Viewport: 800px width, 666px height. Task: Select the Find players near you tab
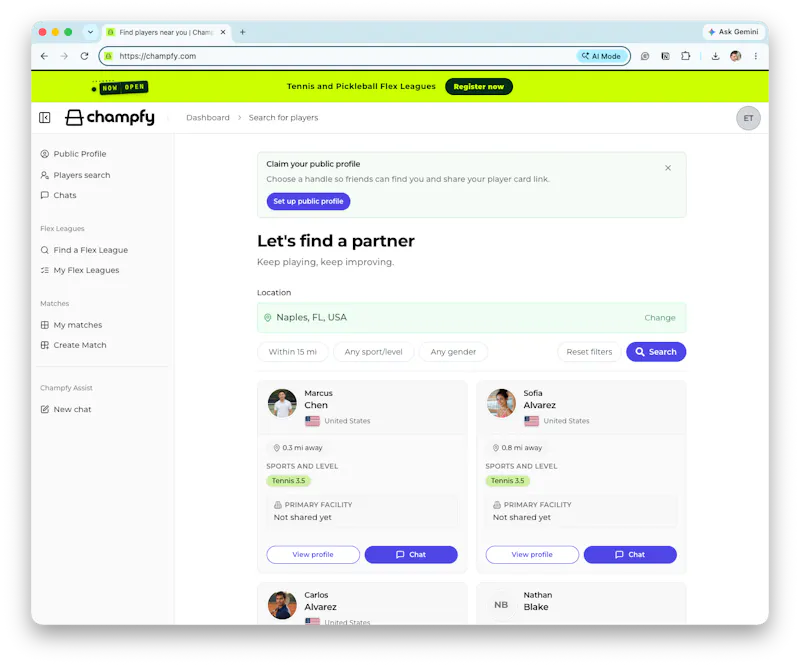coord(166,32)
